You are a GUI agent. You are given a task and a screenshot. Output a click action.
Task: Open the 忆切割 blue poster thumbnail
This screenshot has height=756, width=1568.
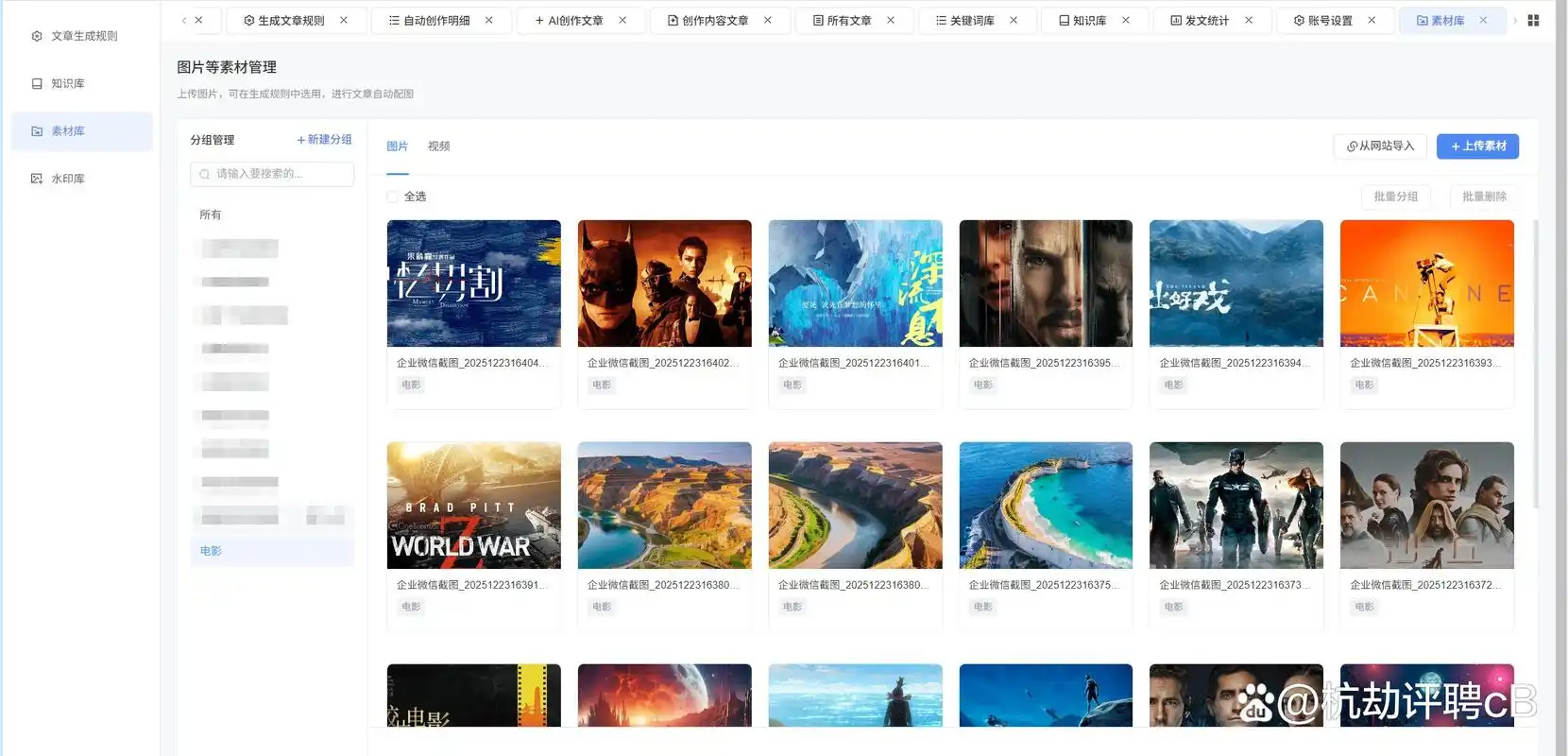pos(474,283)
